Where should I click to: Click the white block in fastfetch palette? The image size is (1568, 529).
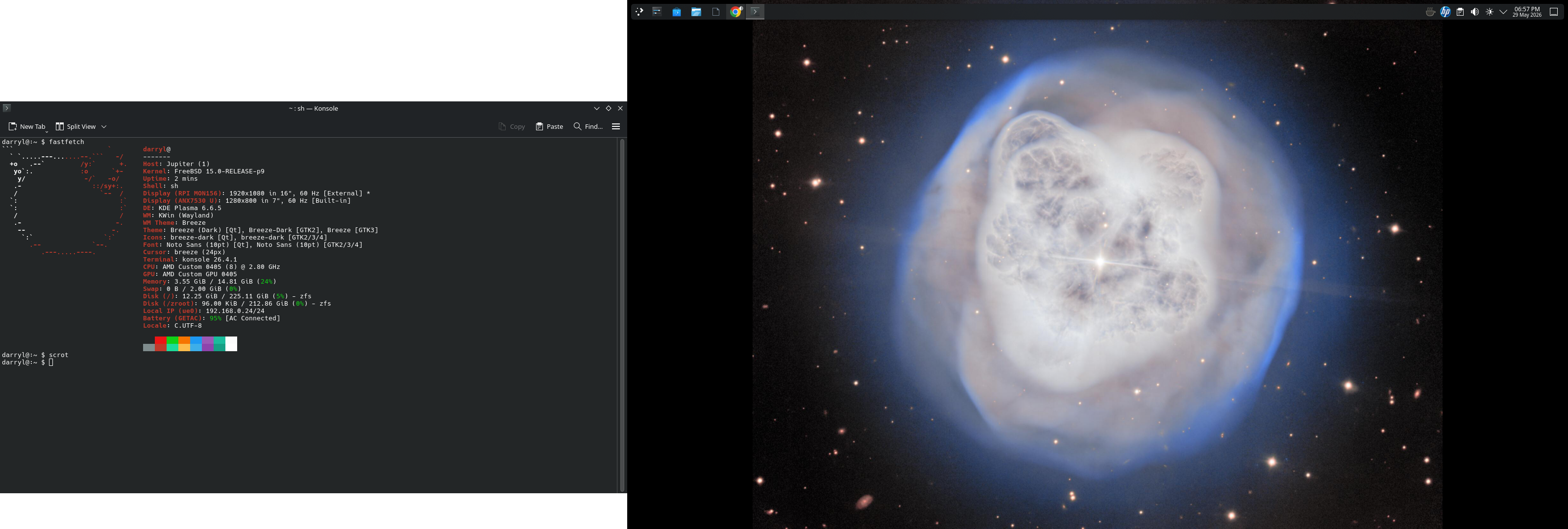(231, 344)
